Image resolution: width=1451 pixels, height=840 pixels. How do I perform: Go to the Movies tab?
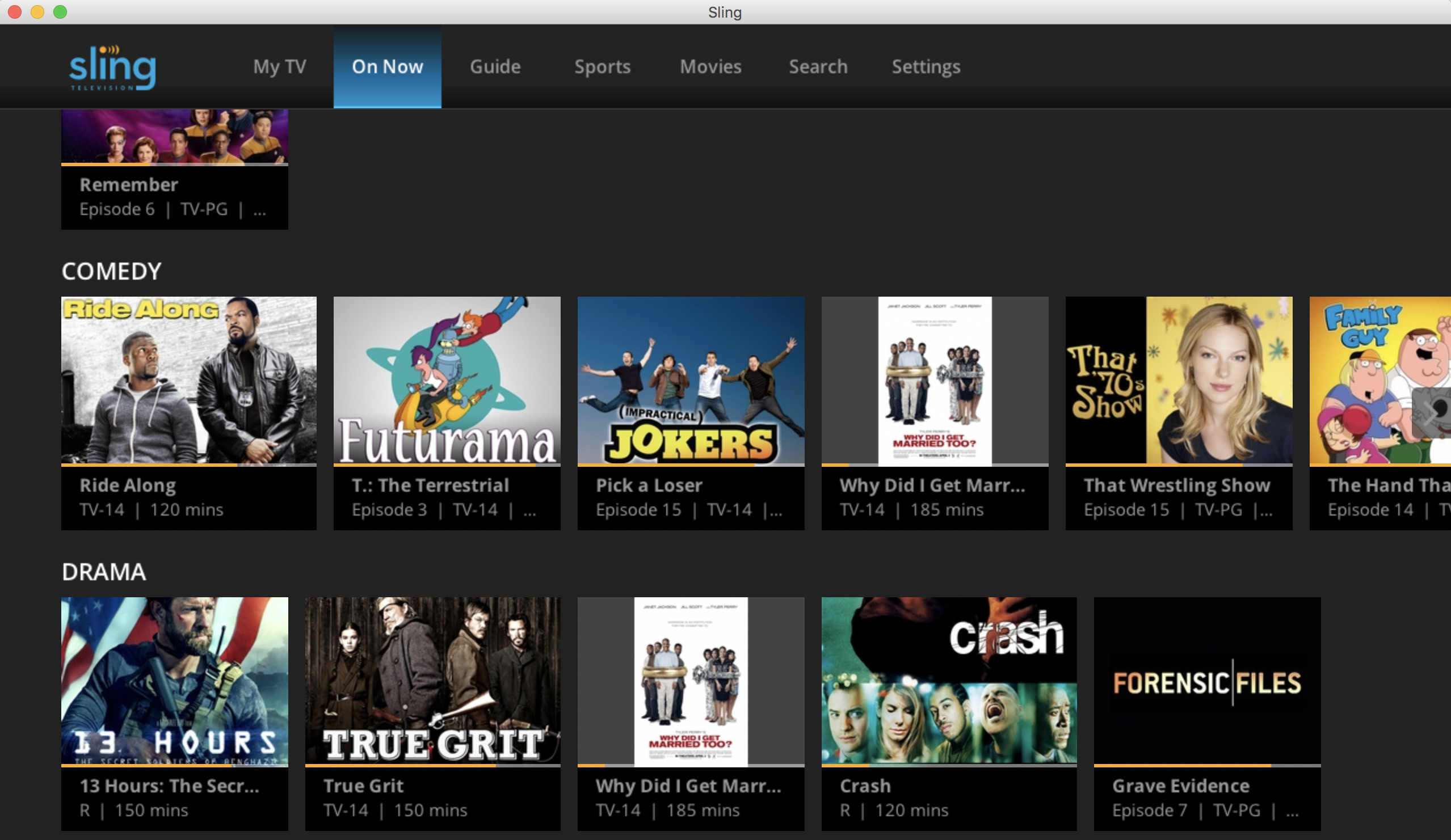(x=710, y=67)
